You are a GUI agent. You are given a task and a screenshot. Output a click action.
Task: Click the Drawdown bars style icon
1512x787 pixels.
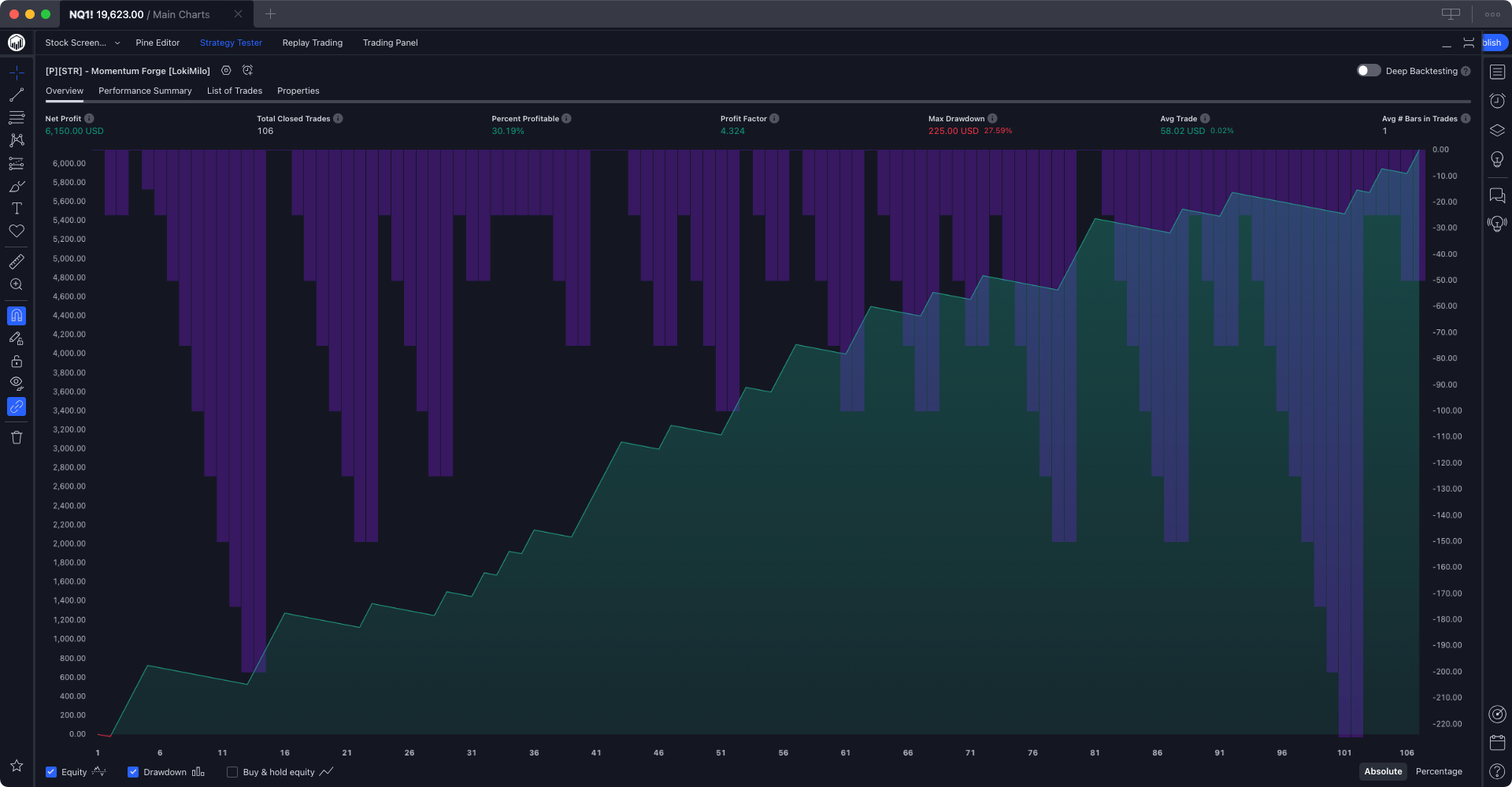click(x=198, y=771)
